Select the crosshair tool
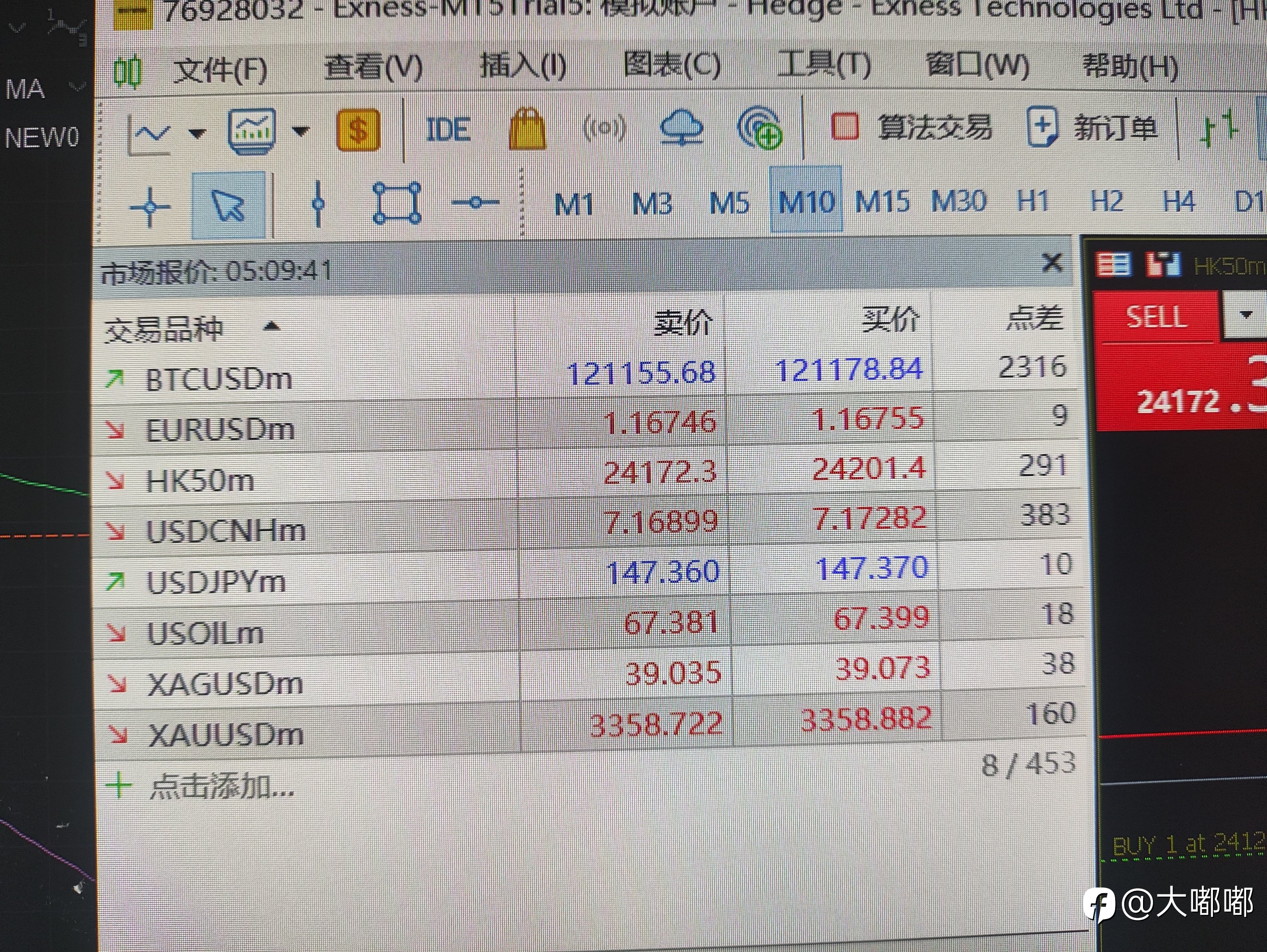 click(150, 206)
